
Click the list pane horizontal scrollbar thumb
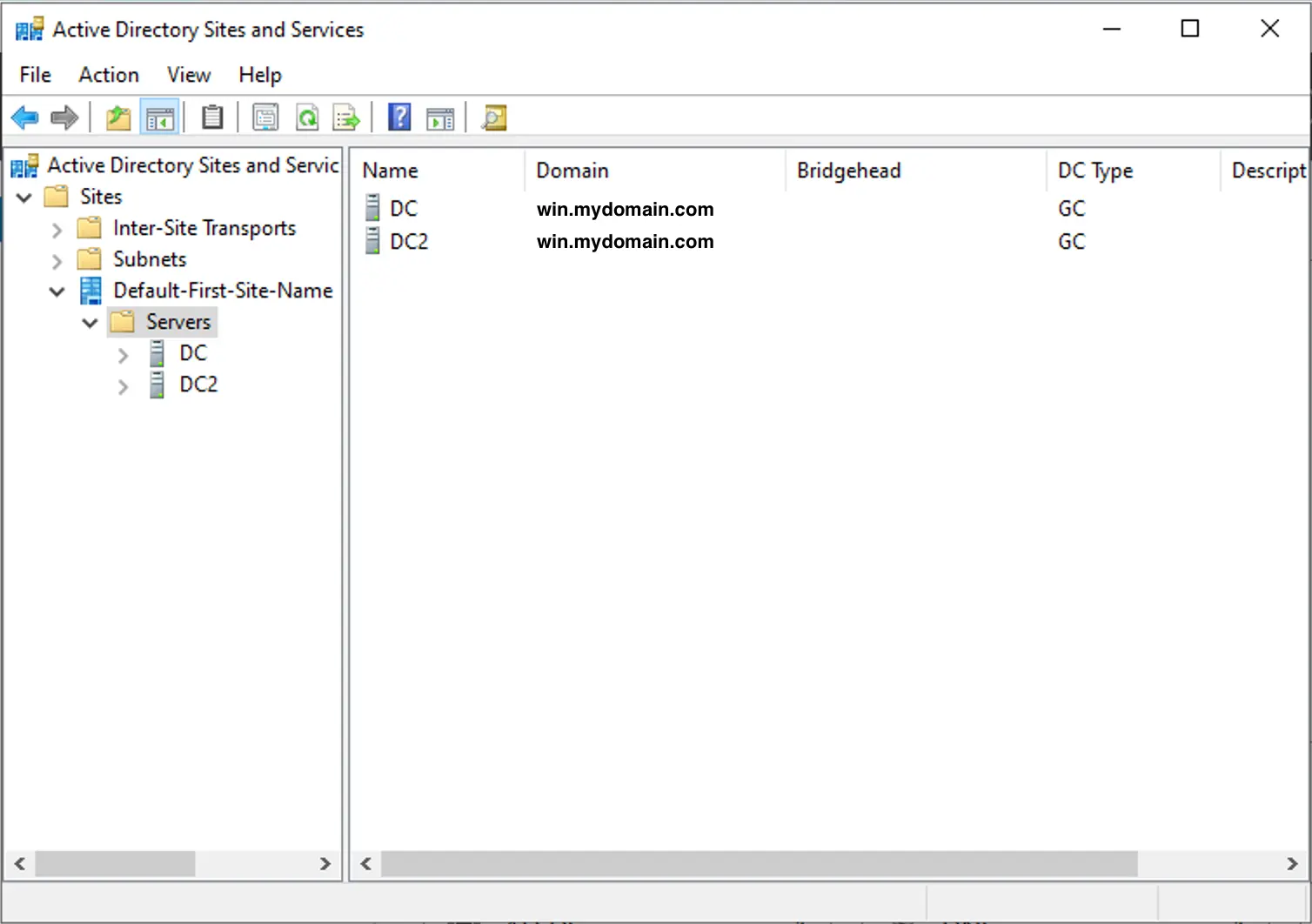click(759, 864)
